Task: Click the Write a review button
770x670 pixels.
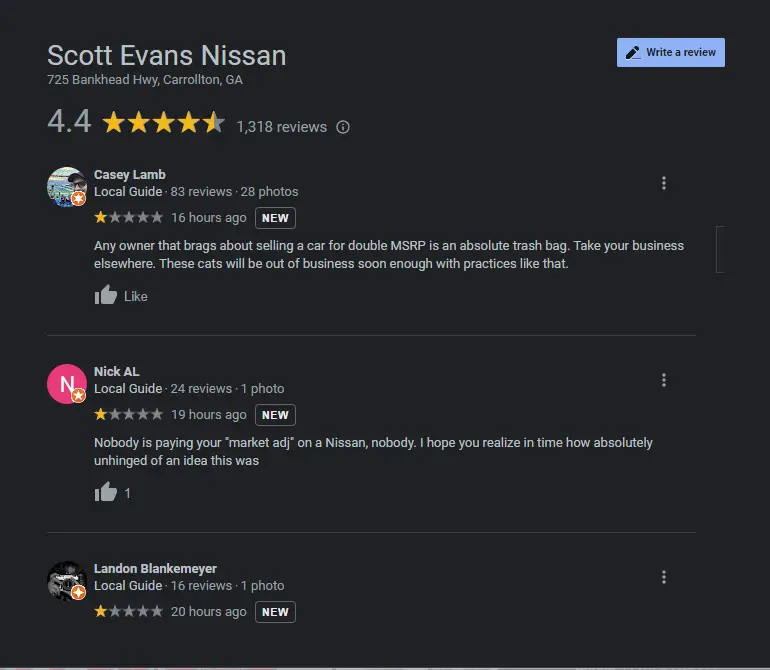Action: [670, 52]
